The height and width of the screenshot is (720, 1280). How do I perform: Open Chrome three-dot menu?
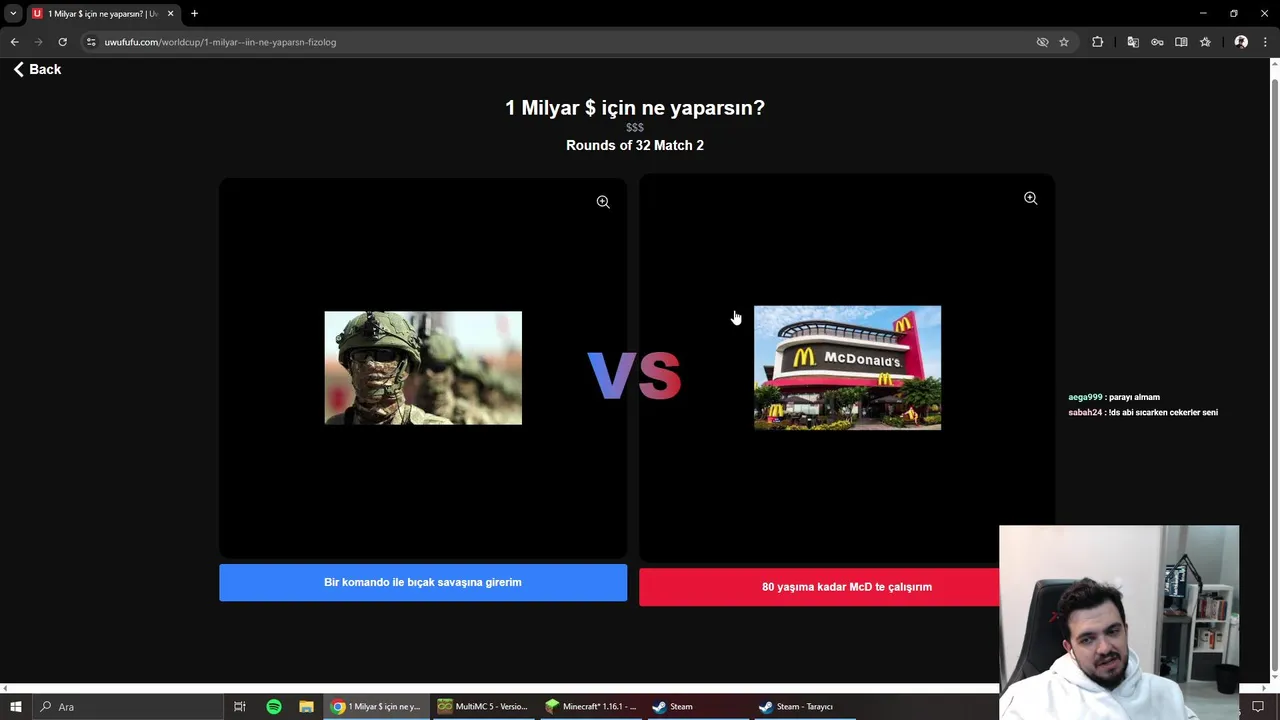coord(1265,42)
